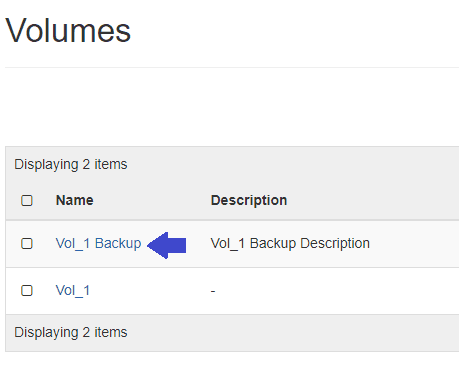Viewport: 459px width, 366px height.
Task: Click the Volumes page heading
Action: (68, 31)
